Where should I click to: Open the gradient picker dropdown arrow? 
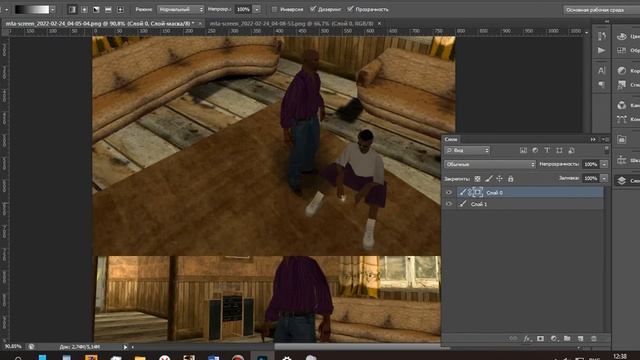53,9
